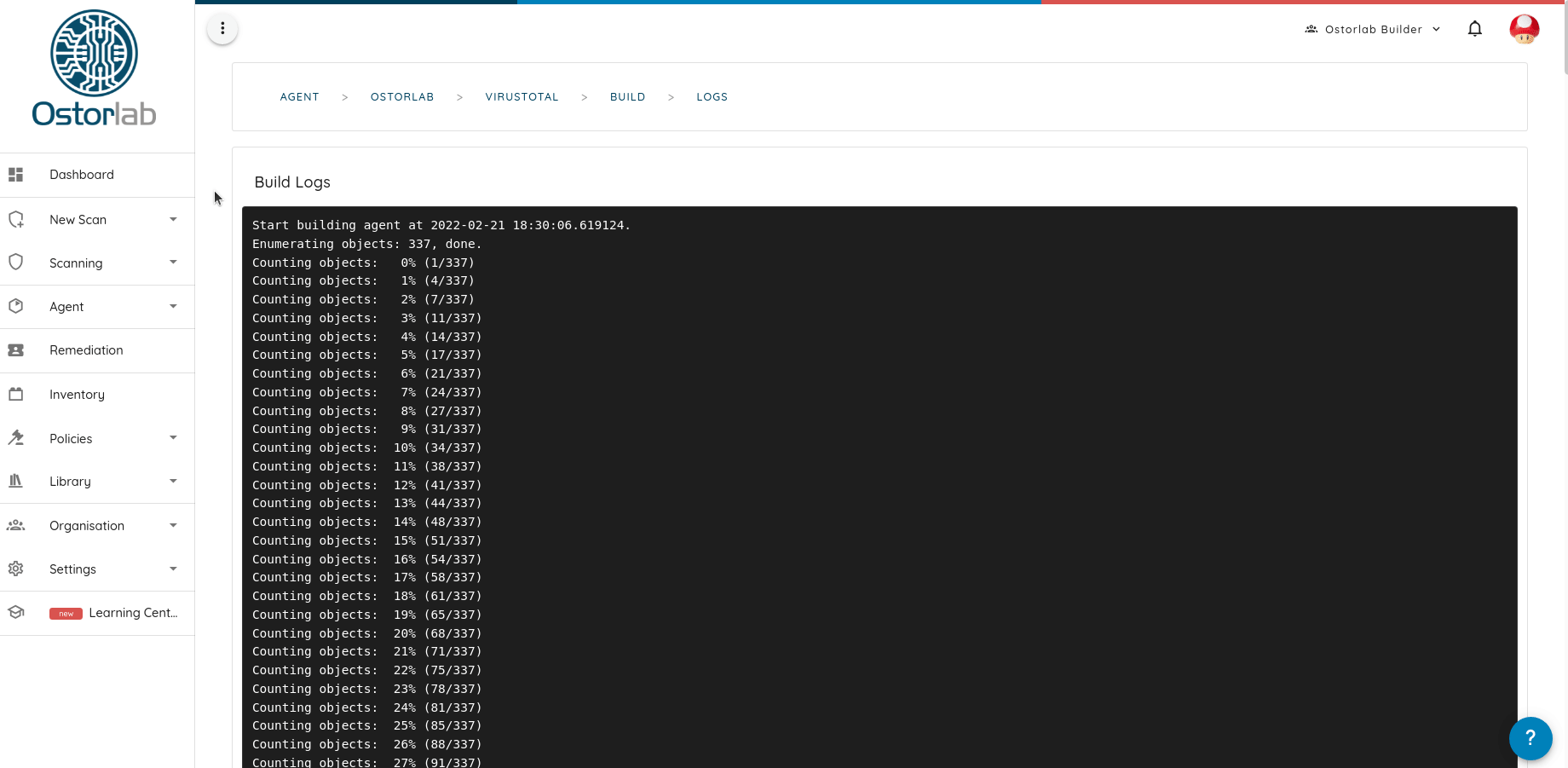Click the BUILD breadcrumb link

(x=628, y=97)
